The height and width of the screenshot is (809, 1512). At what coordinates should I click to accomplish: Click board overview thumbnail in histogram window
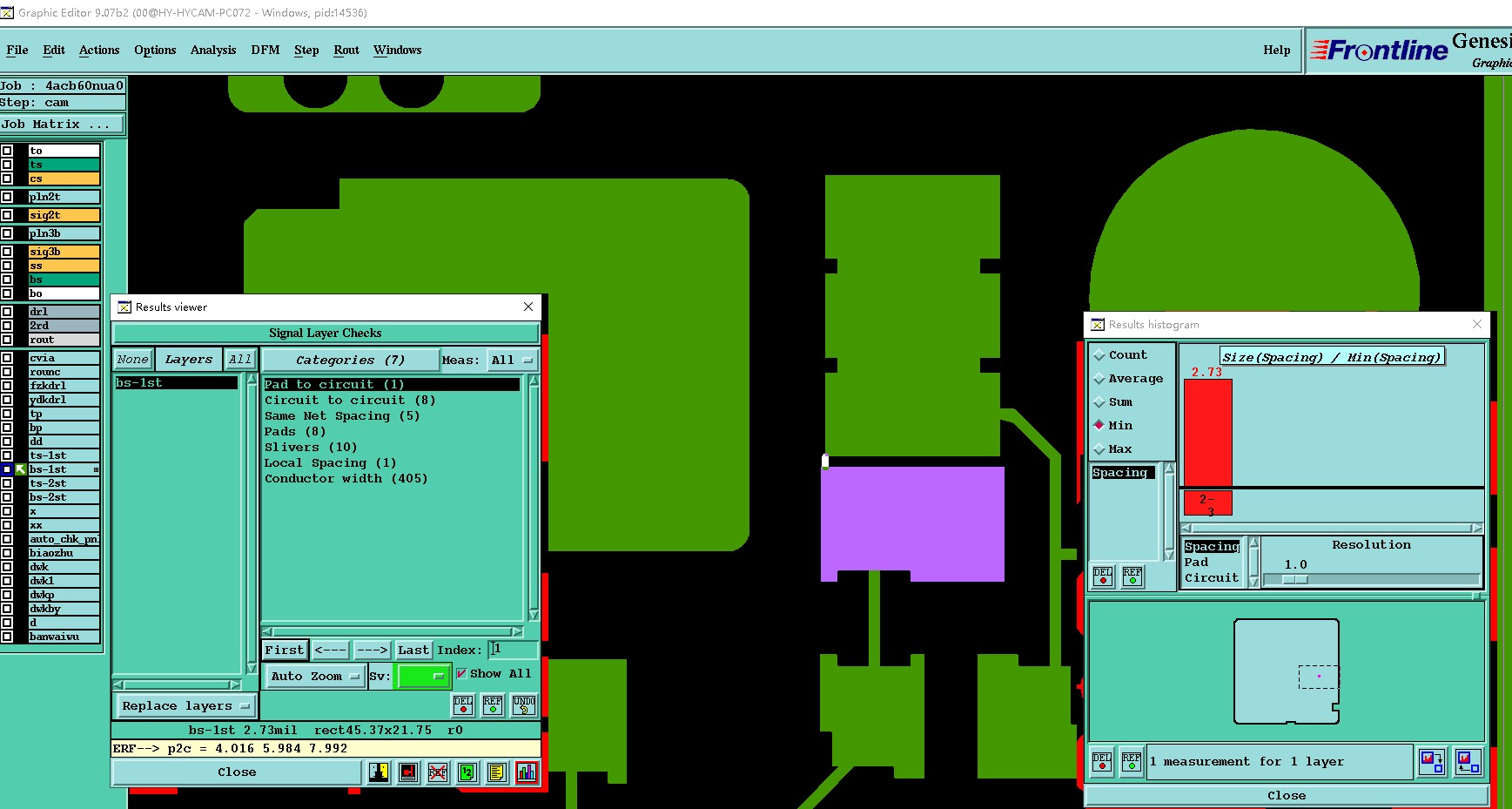tap(1287, 671)
